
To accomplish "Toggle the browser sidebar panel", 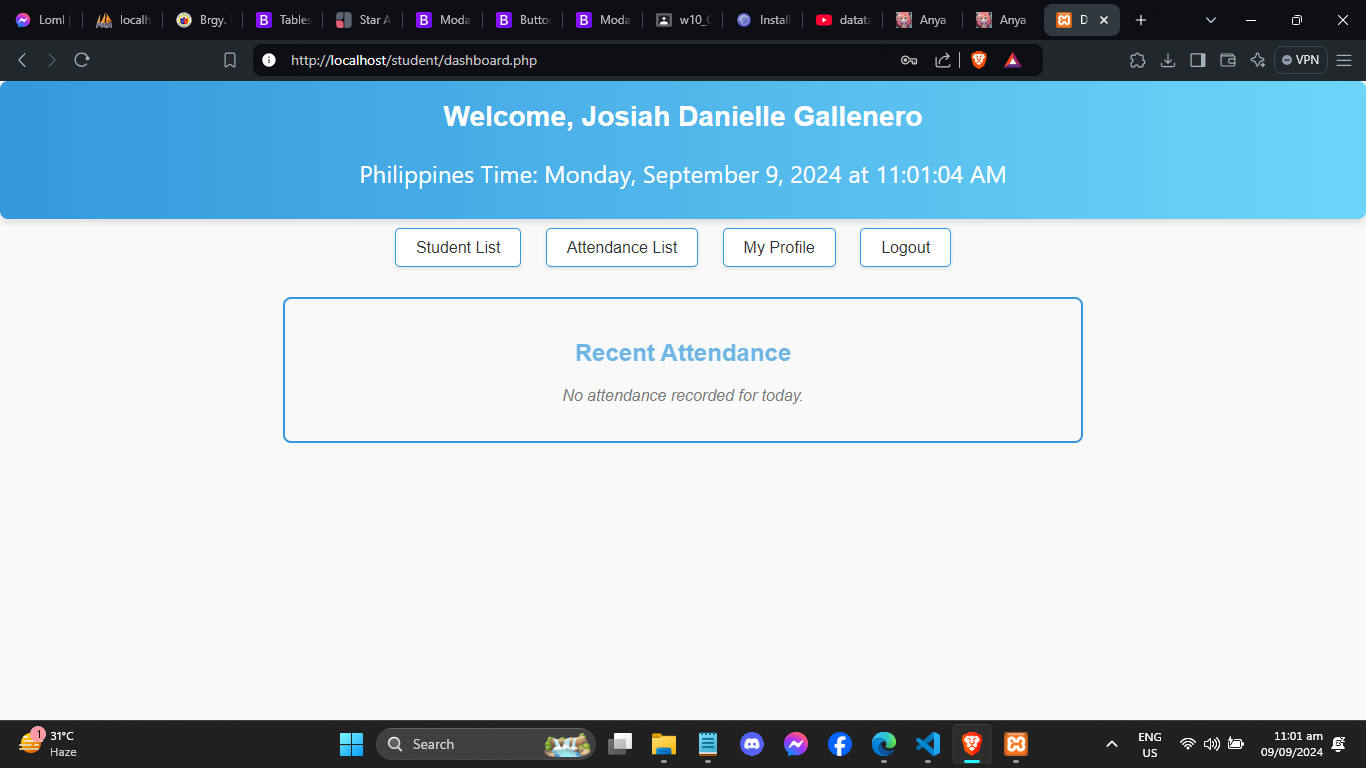I will 1197,60.
